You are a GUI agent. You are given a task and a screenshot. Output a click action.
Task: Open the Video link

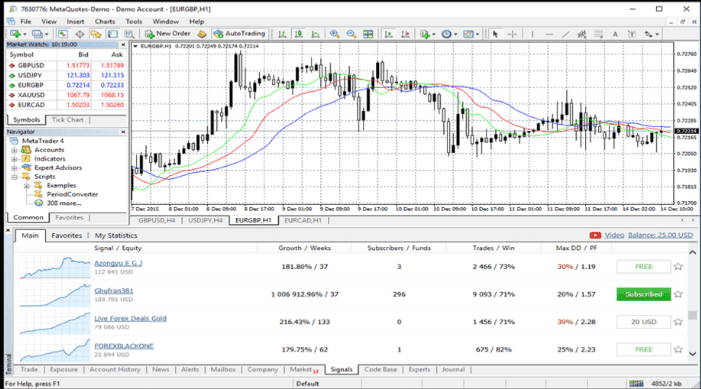coord(614,235)
